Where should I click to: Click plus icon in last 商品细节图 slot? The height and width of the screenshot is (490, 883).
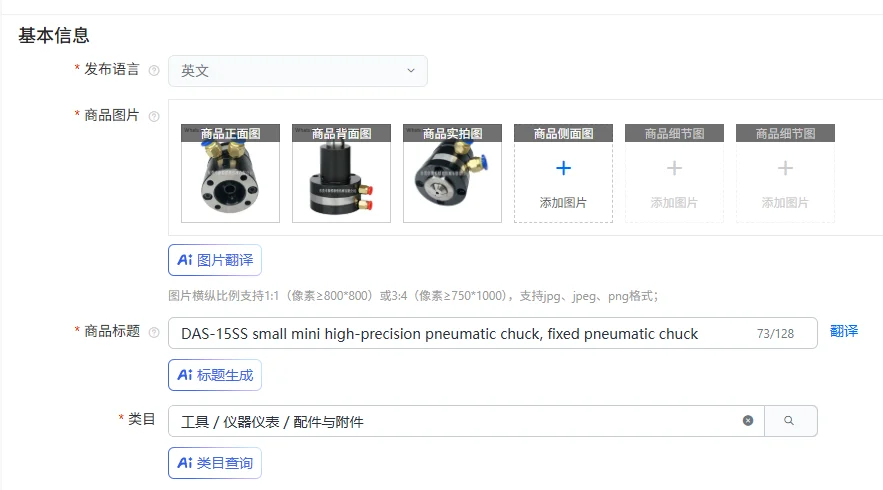[785, 168]
